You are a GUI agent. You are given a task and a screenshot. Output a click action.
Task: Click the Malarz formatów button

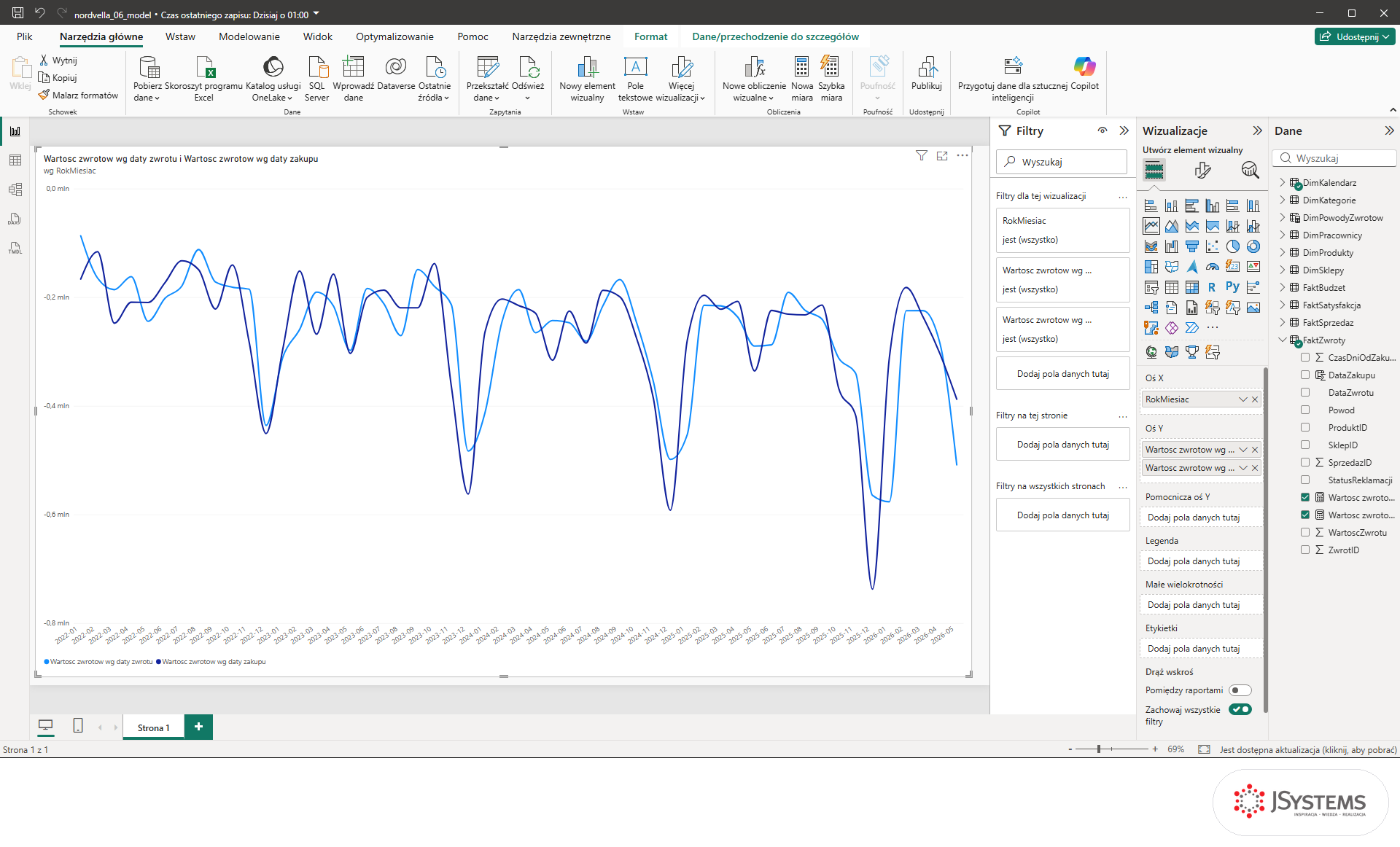79,95
